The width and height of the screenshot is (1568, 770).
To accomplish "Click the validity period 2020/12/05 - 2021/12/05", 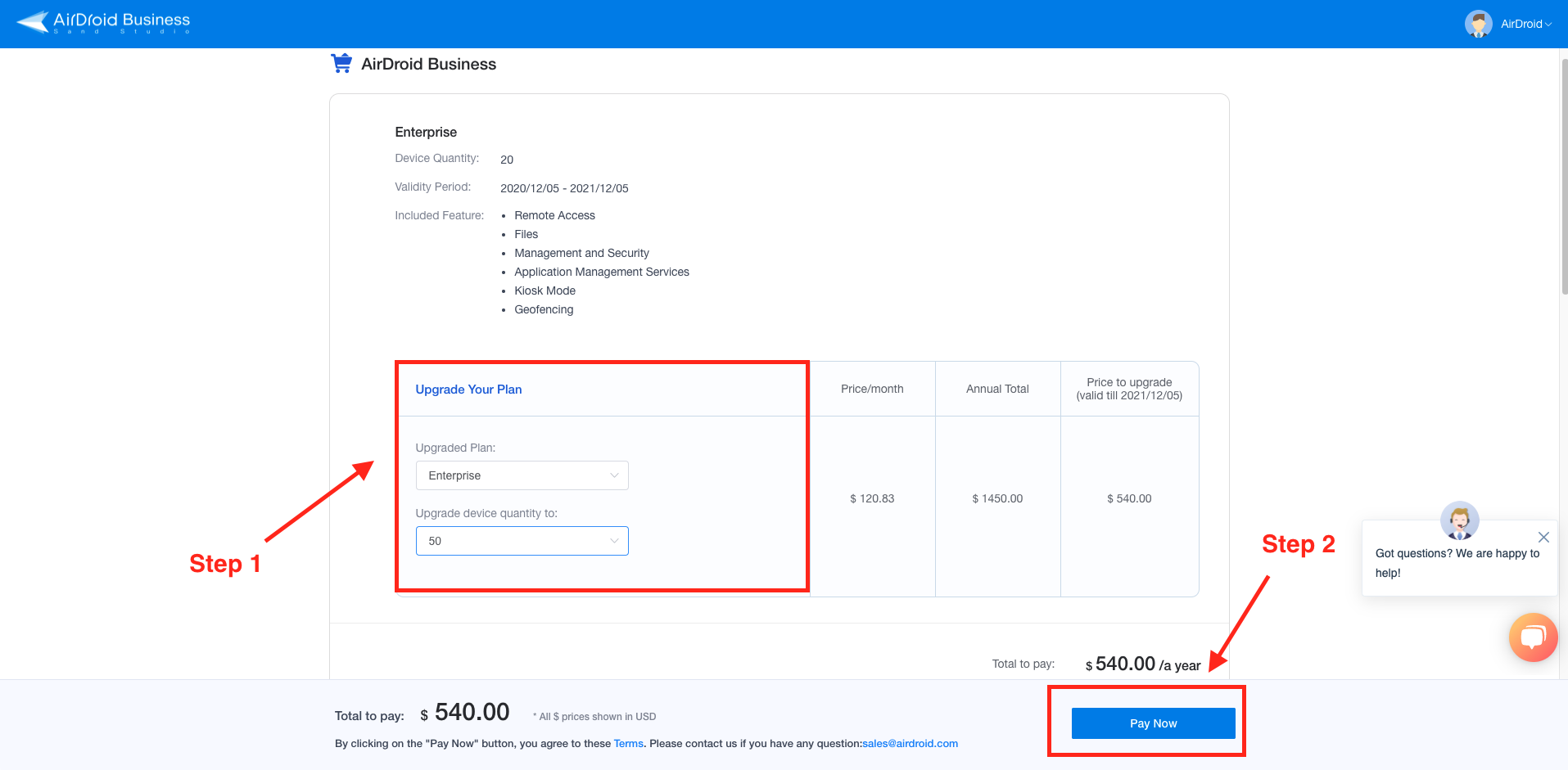I will tap(564, 188).
